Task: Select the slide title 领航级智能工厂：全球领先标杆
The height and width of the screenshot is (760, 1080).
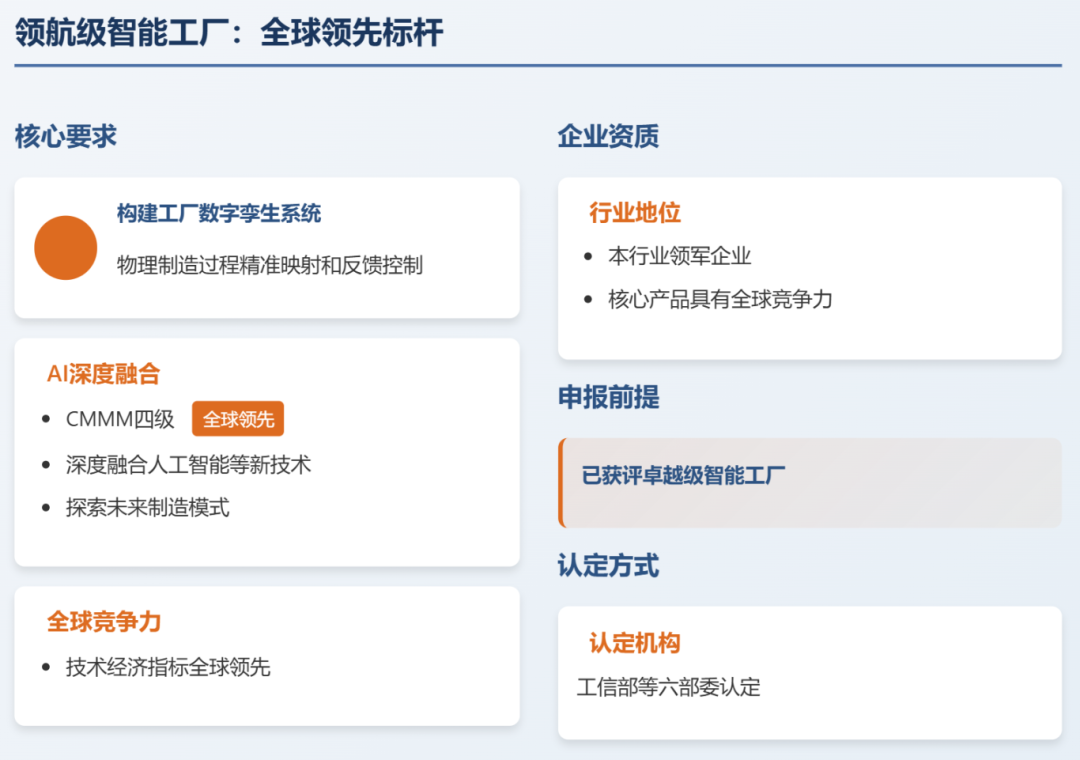Action: [x=229, y=32]
